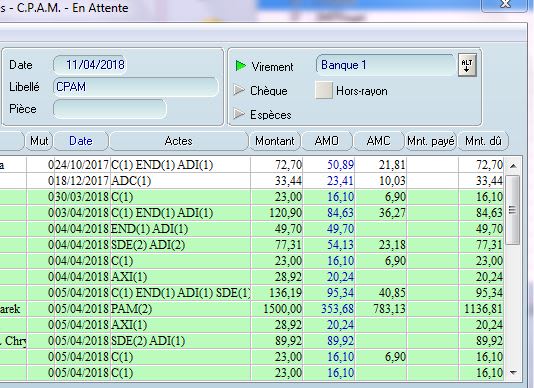Image resolution: width=534 pixels, height=388 pixels.
Task: Click the table scrollbar down arrow
Action: click(513, 373)
